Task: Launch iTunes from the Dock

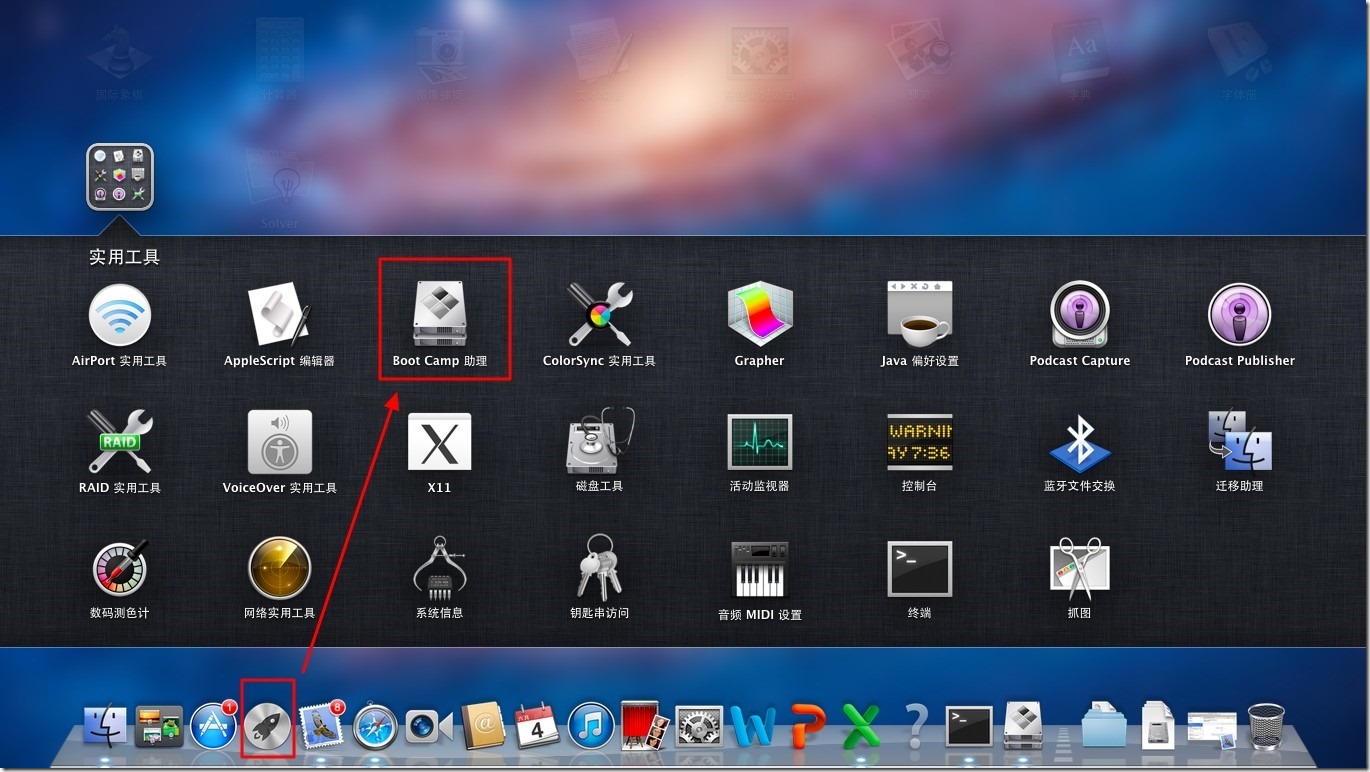Action: pyautogui.click(x=591, y=725)
